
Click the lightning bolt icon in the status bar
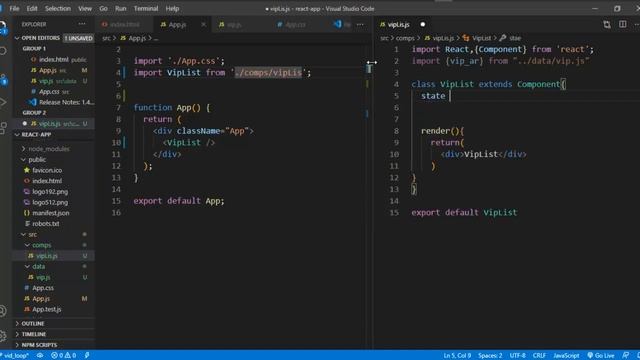tap(87, 356)
